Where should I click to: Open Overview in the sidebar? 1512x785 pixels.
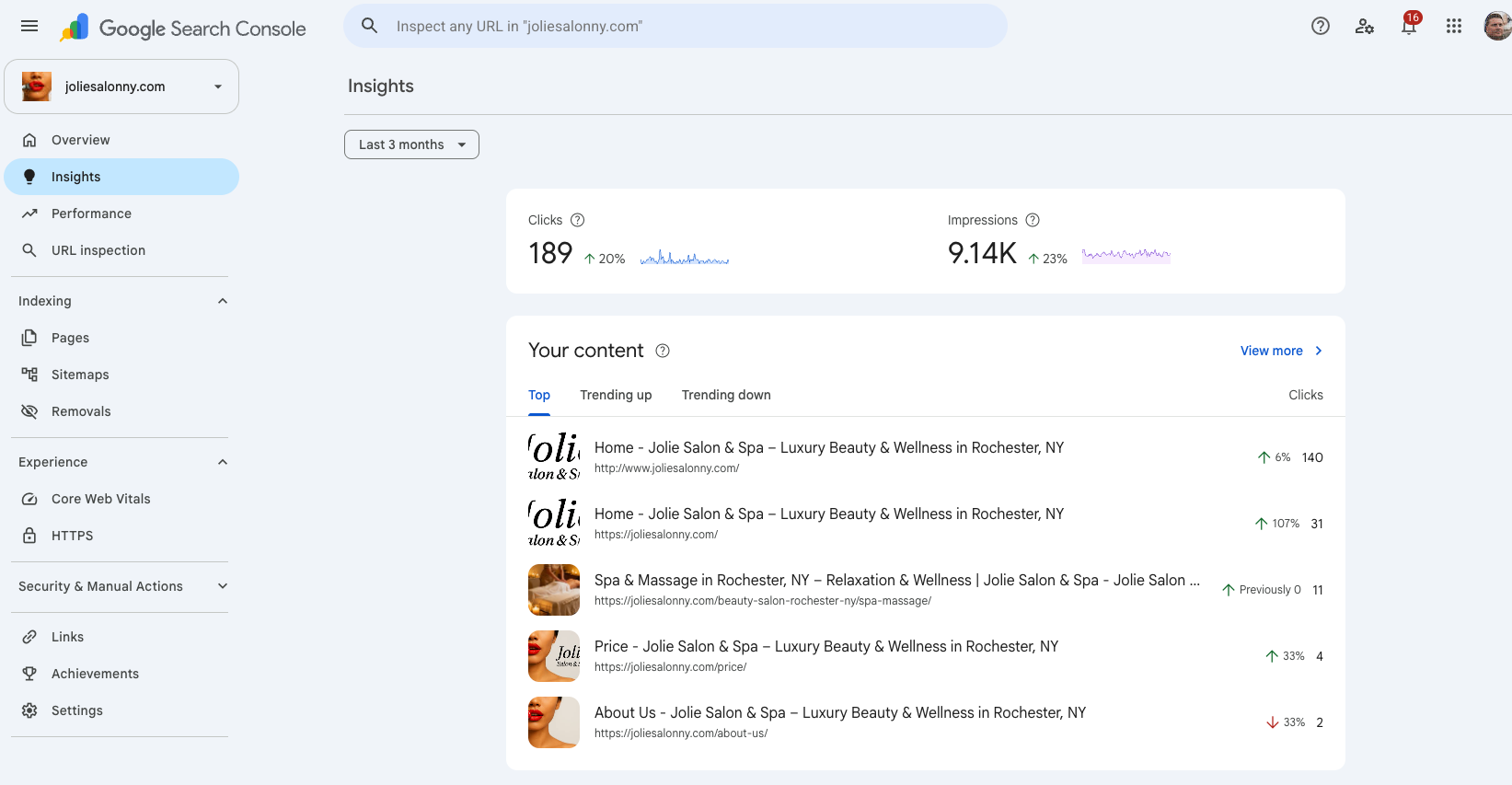121,140
